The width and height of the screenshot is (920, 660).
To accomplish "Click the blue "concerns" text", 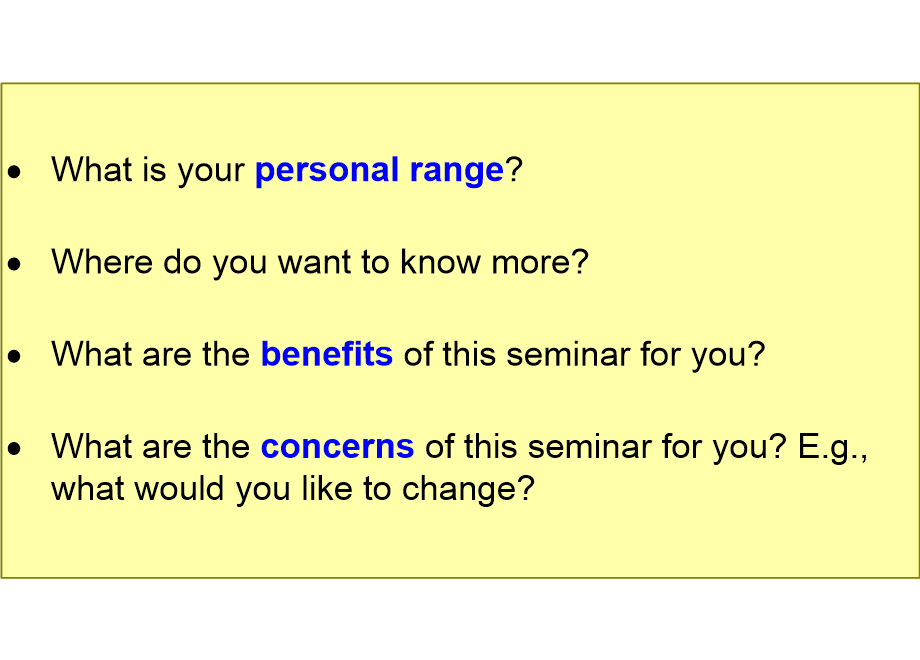I will [337, 446].
